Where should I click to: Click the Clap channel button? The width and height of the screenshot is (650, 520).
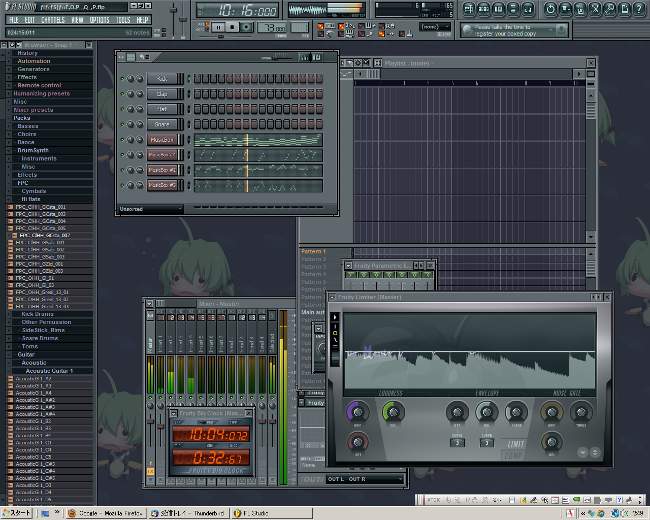coord(162,94)
